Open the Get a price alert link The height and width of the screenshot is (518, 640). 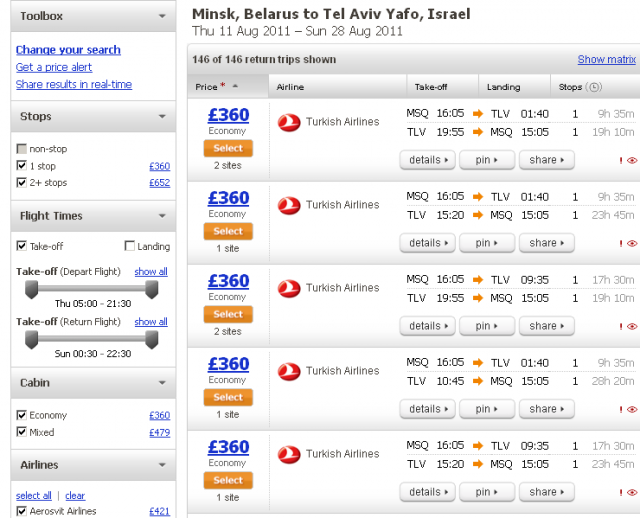coord(54,67)
